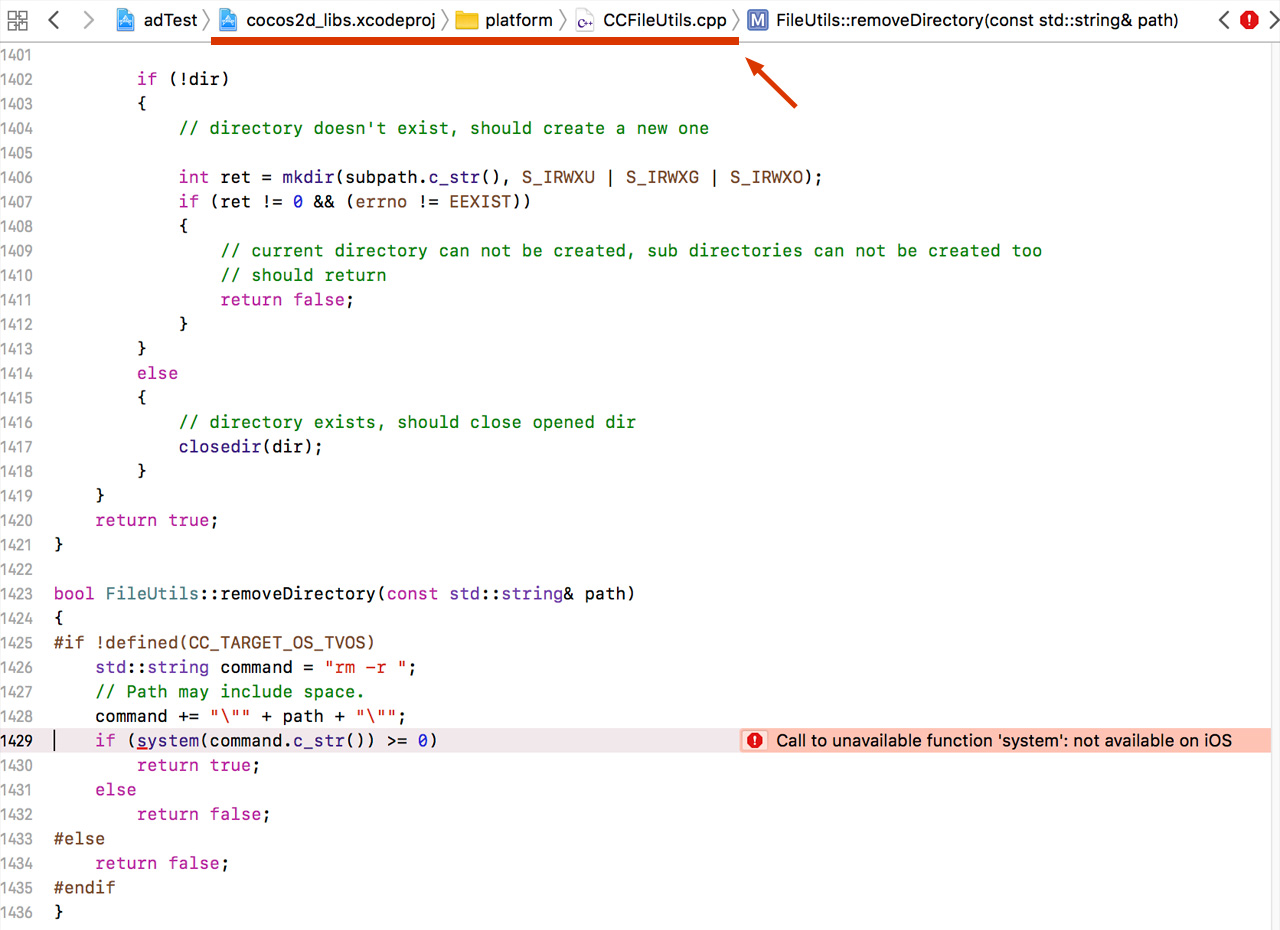Screen dimensions: 1280x930
Task: Click on the 'system' function call
Action: point(168,741)
